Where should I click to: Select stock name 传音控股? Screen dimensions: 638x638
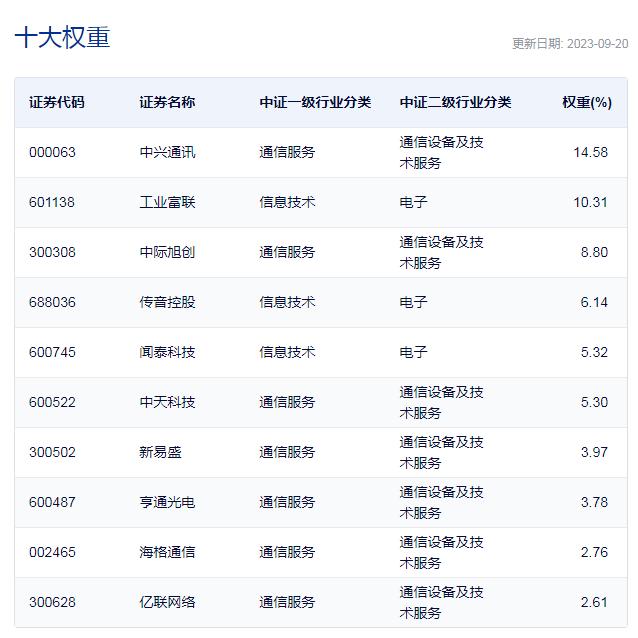point(167,302)
